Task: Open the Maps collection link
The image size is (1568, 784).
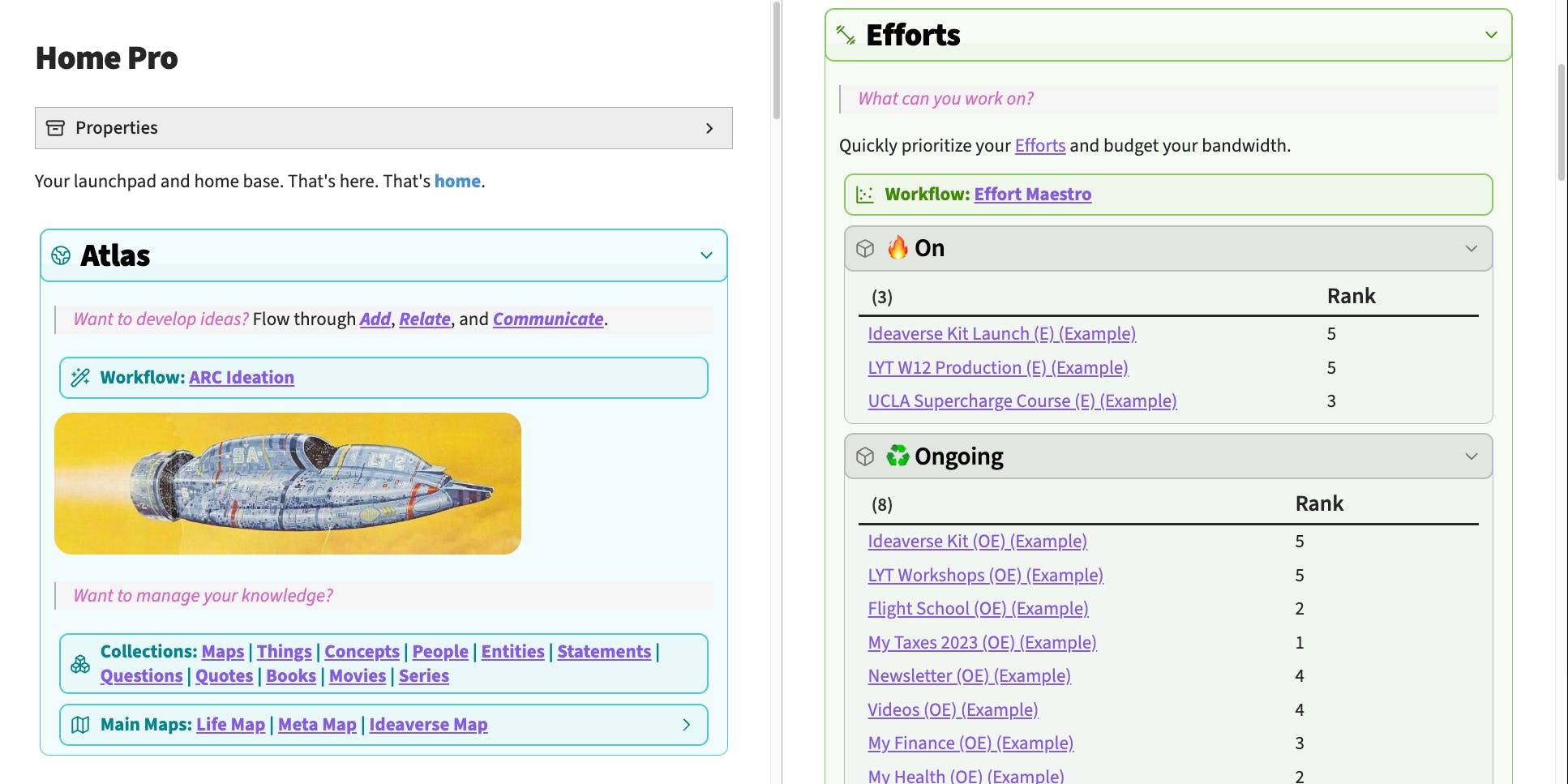Action: pos(223,652)
